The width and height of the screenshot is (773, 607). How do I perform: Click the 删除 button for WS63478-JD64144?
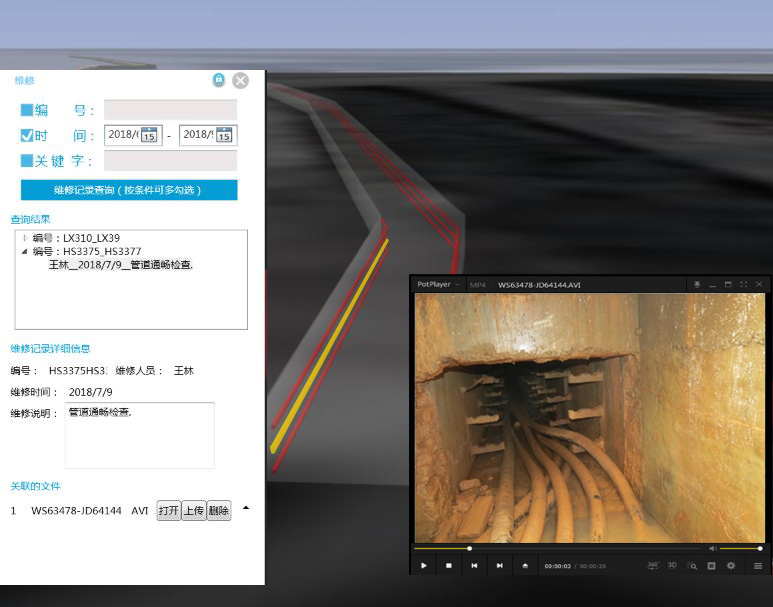click(219, 510)
